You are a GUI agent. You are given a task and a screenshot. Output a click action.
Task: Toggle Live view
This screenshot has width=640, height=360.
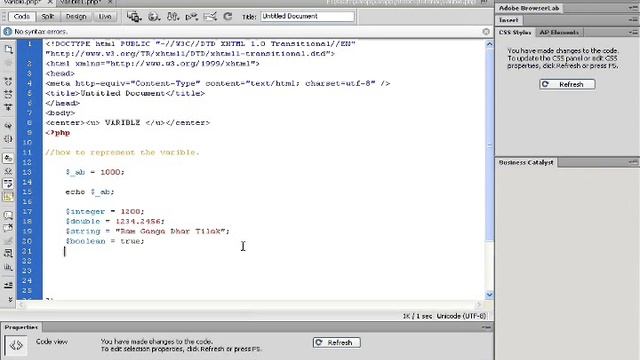click(105, 16)
